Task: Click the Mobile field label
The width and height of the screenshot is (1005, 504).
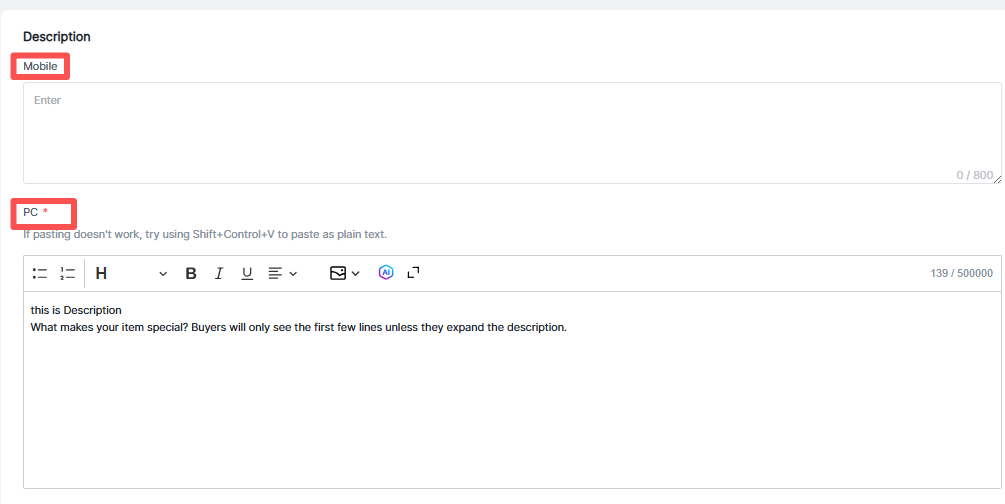Action: pos(40,66)
